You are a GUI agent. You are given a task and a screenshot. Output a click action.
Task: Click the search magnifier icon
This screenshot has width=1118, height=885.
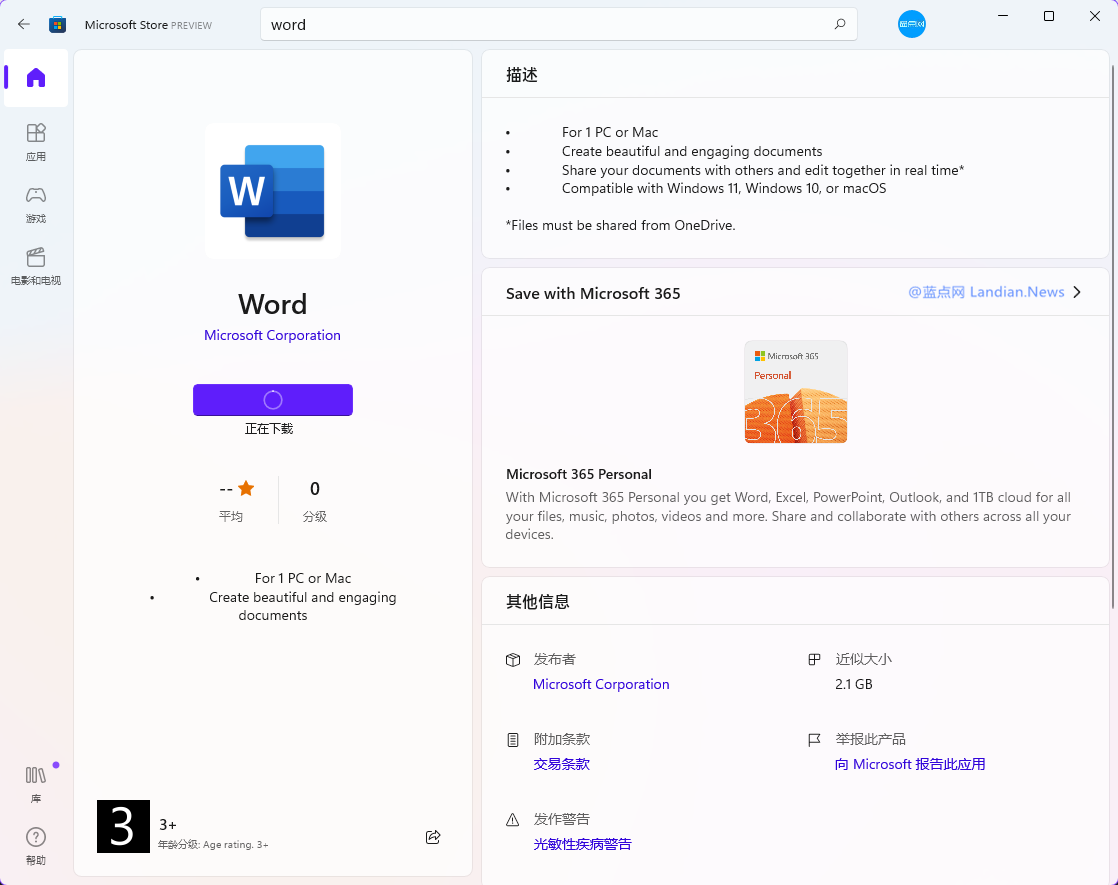click(x=840, y=24)
